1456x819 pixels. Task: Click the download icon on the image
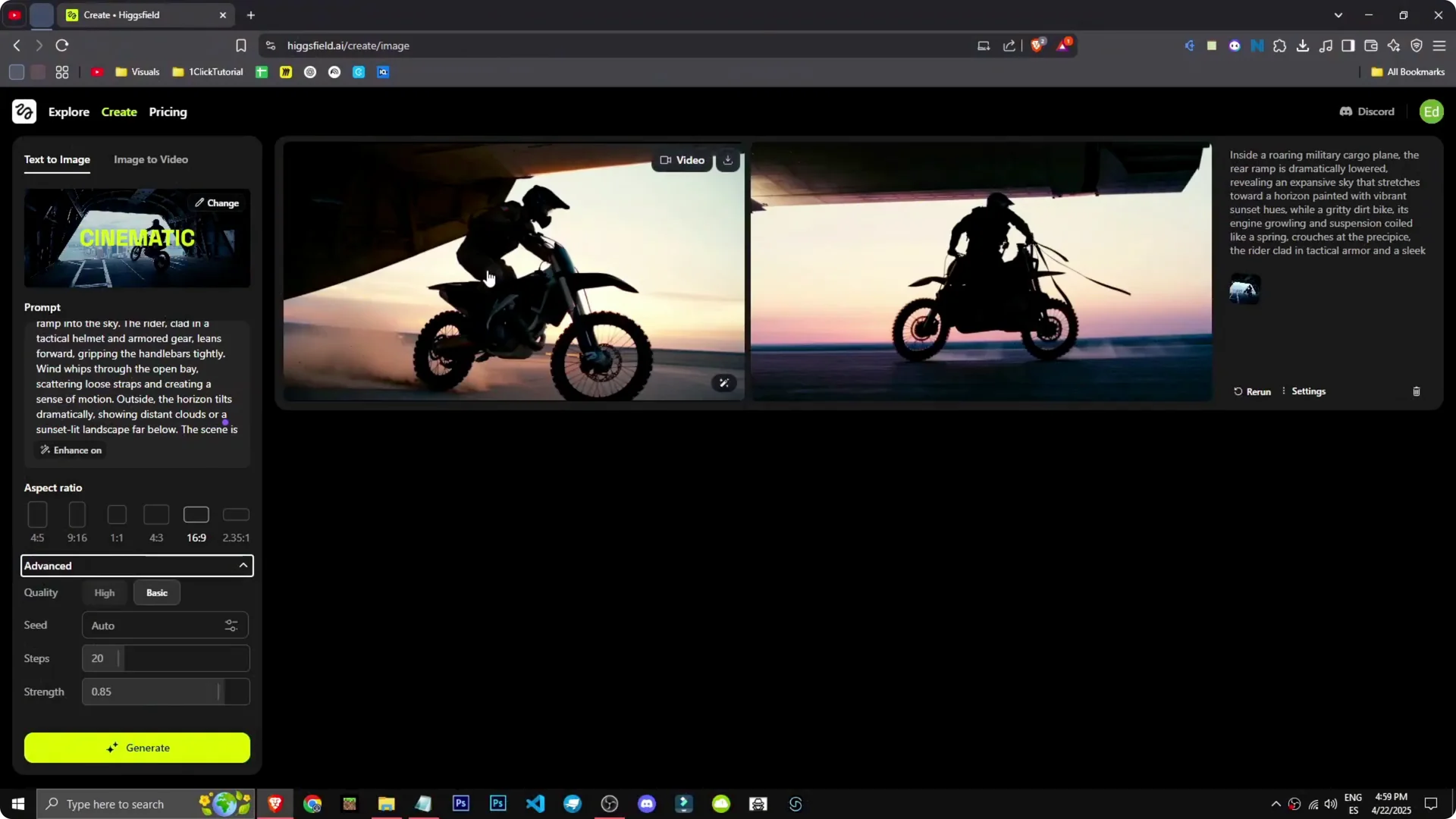[x=727, y=160]
